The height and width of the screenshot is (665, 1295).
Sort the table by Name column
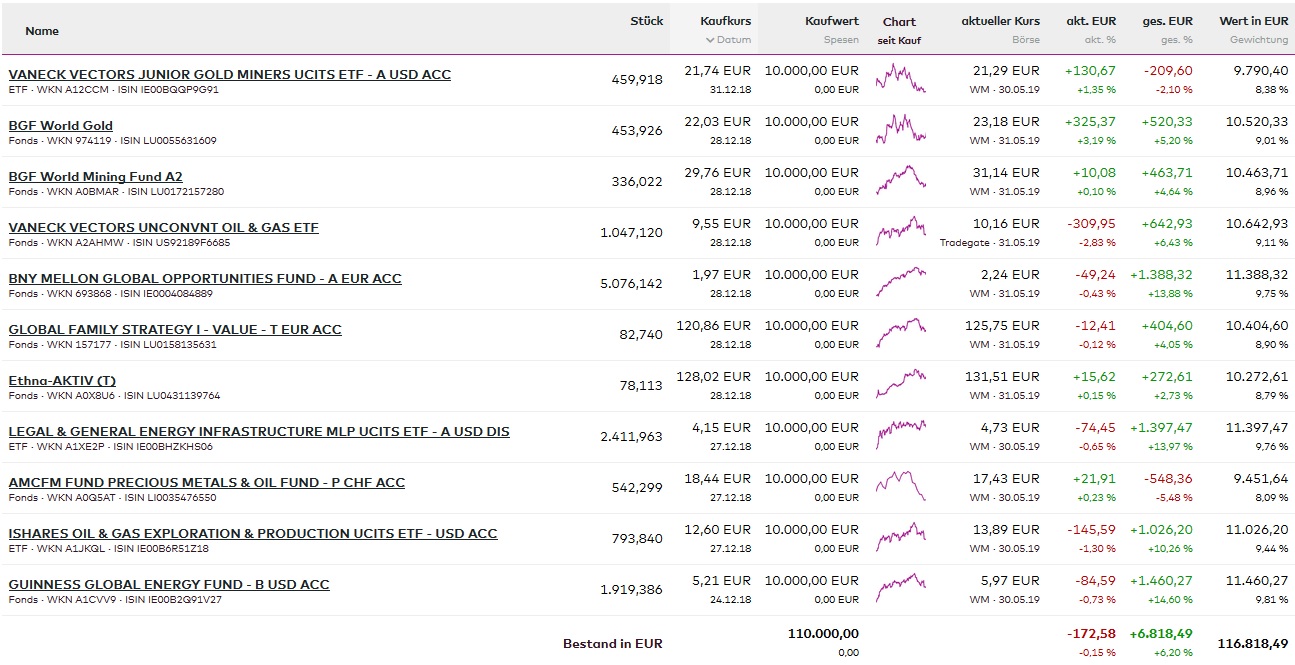[x=42, y=31]
